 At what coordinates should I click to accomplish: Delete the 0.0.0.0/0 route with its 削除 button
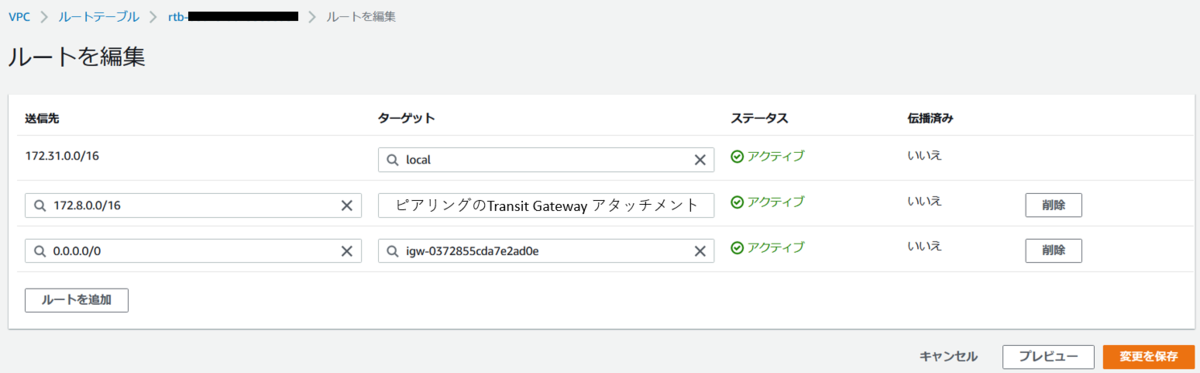coord(1053,250)
